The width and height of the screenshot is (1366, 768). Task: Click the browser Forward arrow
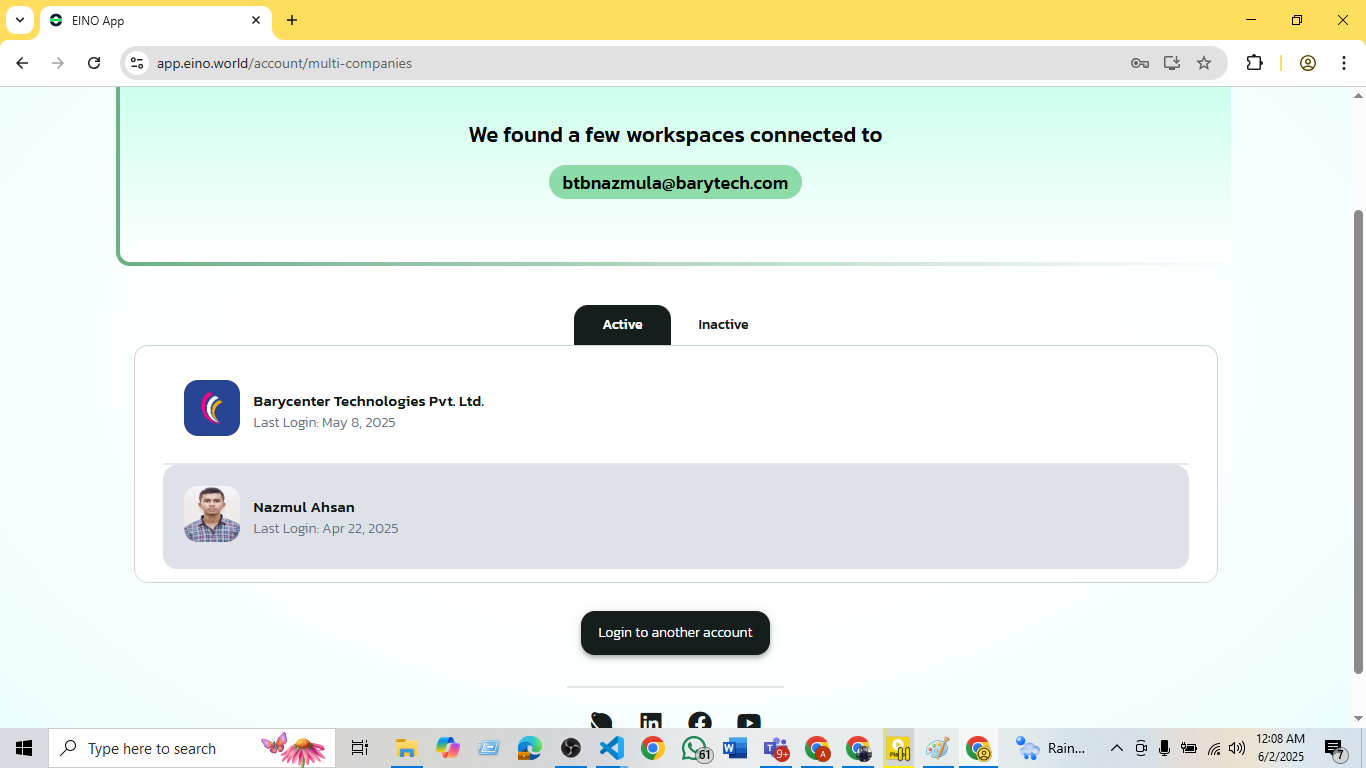[58, 63]
